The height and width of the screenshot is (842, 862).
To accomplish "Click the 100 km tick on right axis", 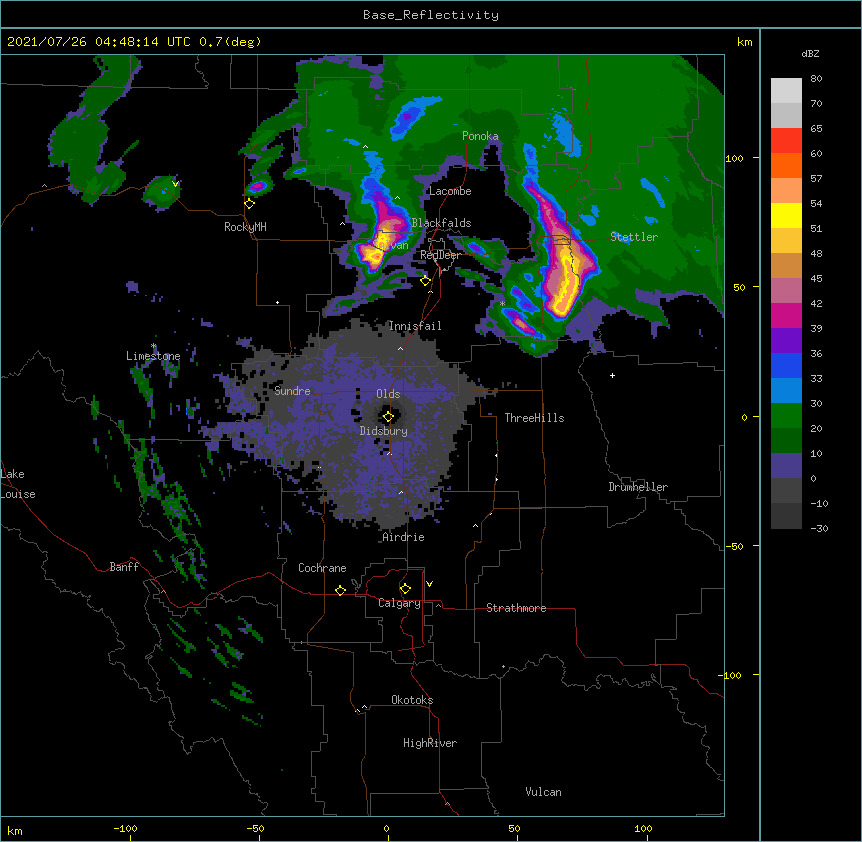I will tap(734, 158).
